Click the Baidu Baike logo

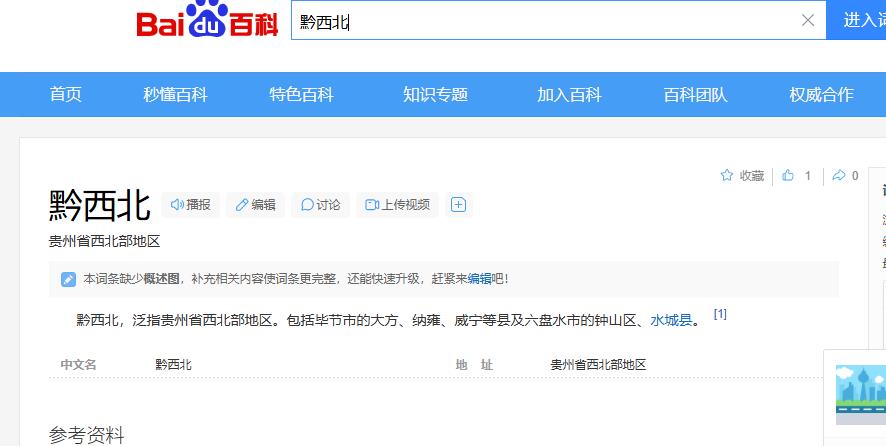click(207, 22)
